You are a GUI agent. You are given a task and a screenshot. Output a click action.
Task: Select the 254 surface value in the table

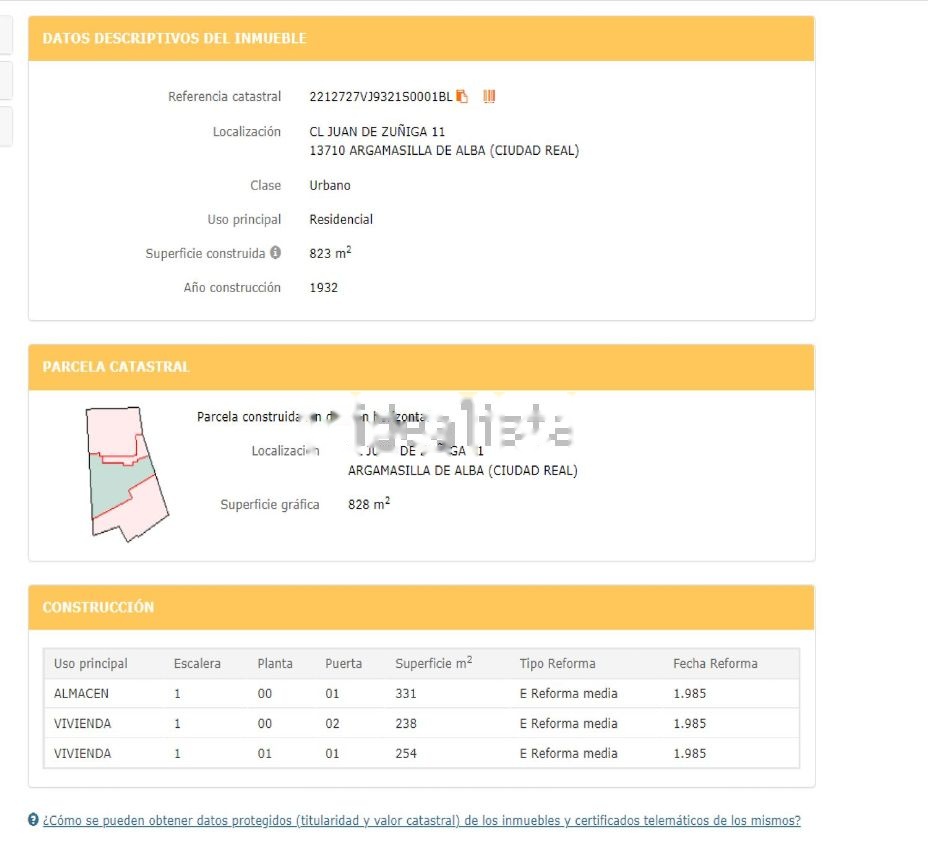pos(406,754)
